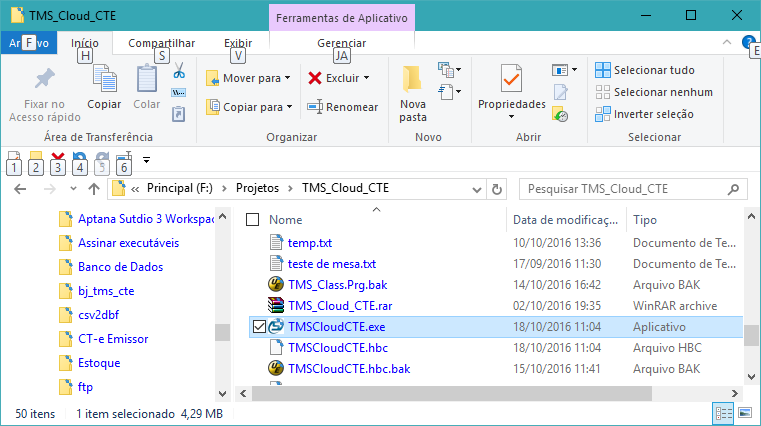This screenshot has width=761, height=426.
Task: Open the Mover para dropdown
Action: pos(248,78)
